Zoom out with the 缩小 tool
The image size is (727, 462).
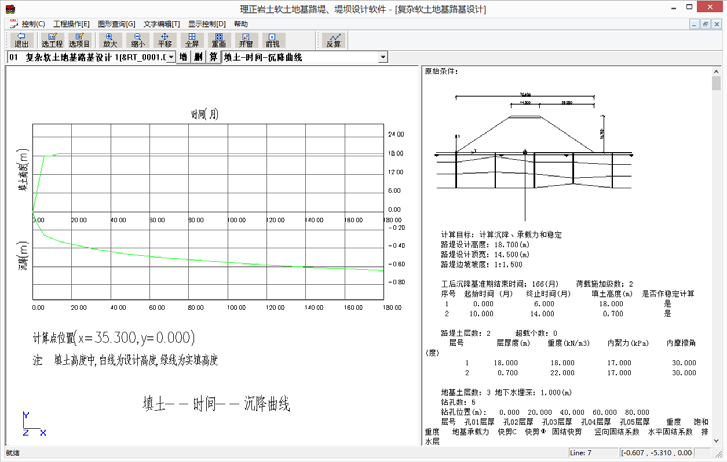point(138,41)
